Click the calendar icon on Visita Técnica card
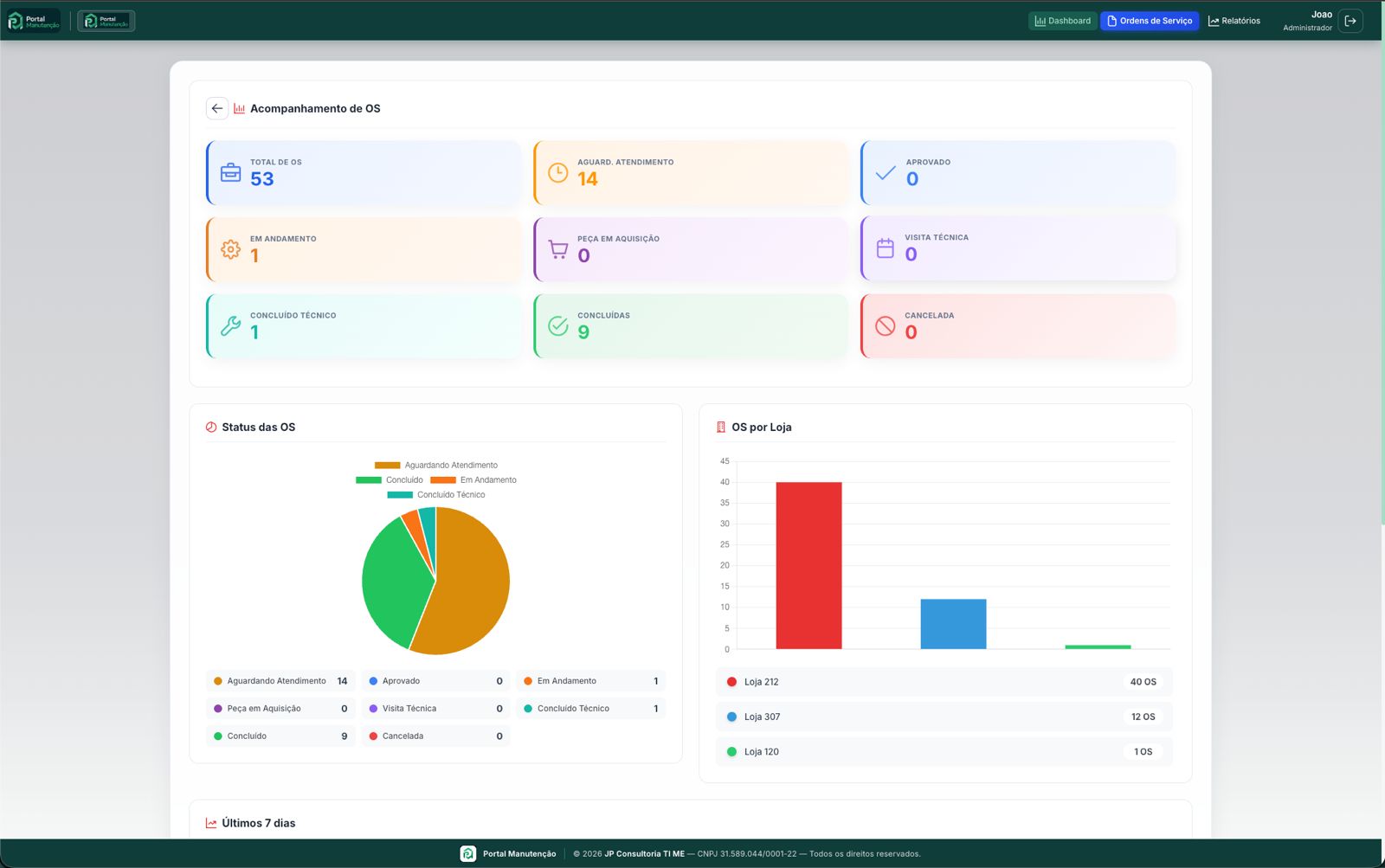This screenshot has width=1385, height=868. click(886, 248)
